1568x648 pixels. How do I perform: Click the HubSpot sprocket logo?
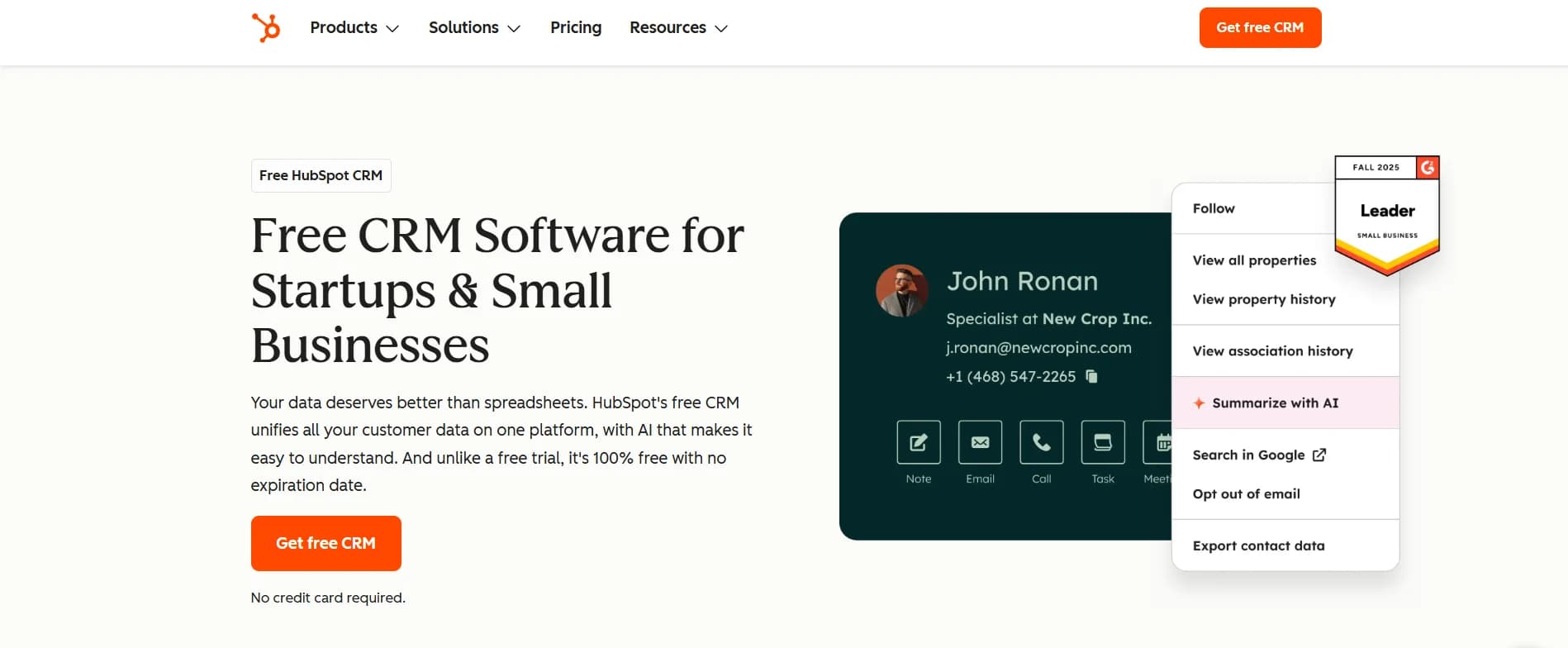(266, 27)
